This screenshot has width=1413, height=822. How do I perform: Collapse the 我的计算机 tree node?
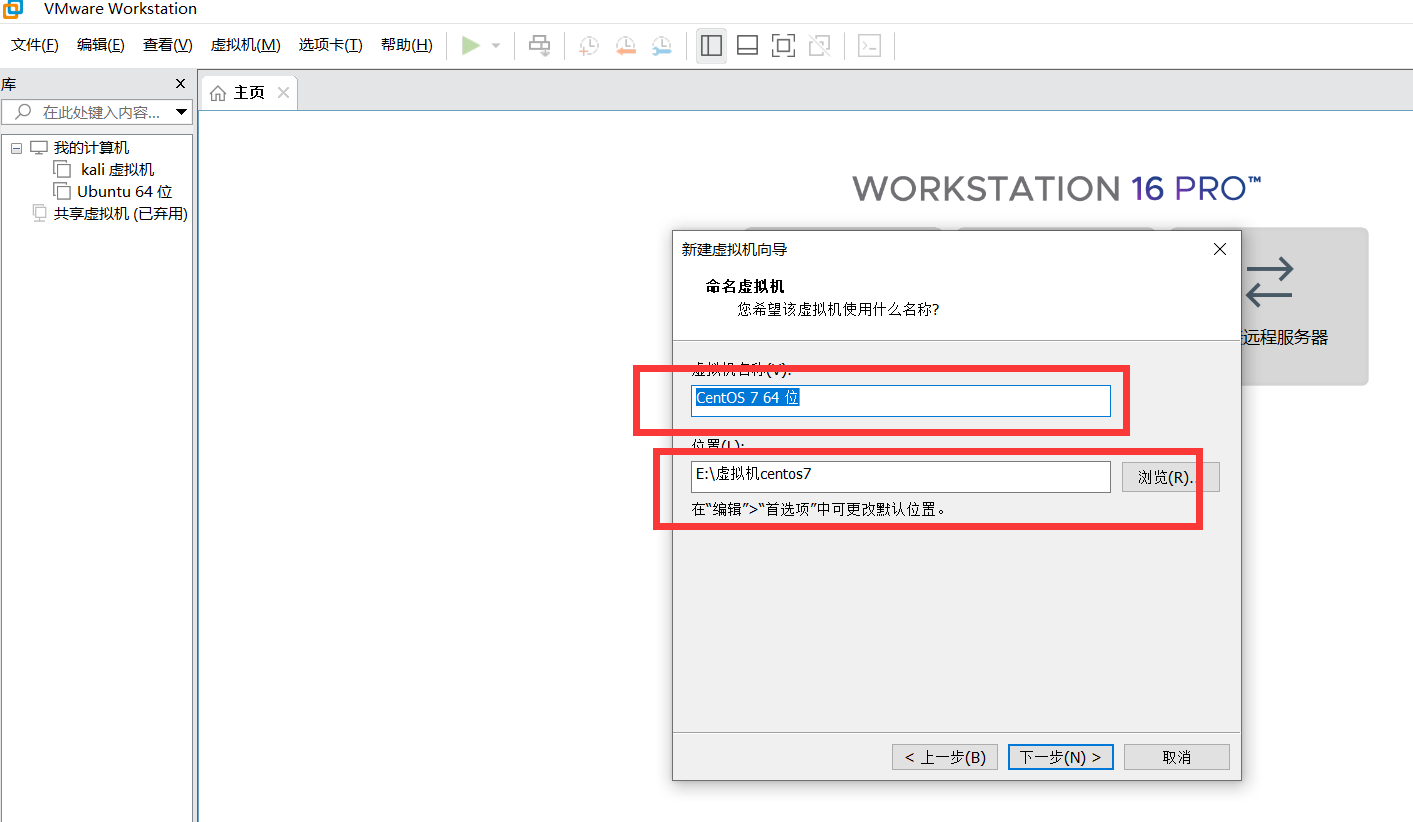[x=16, y=148]
